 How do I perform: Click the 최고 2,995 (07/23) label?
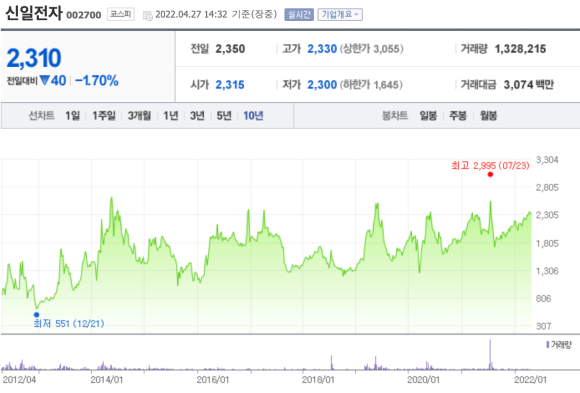point(490,165)
